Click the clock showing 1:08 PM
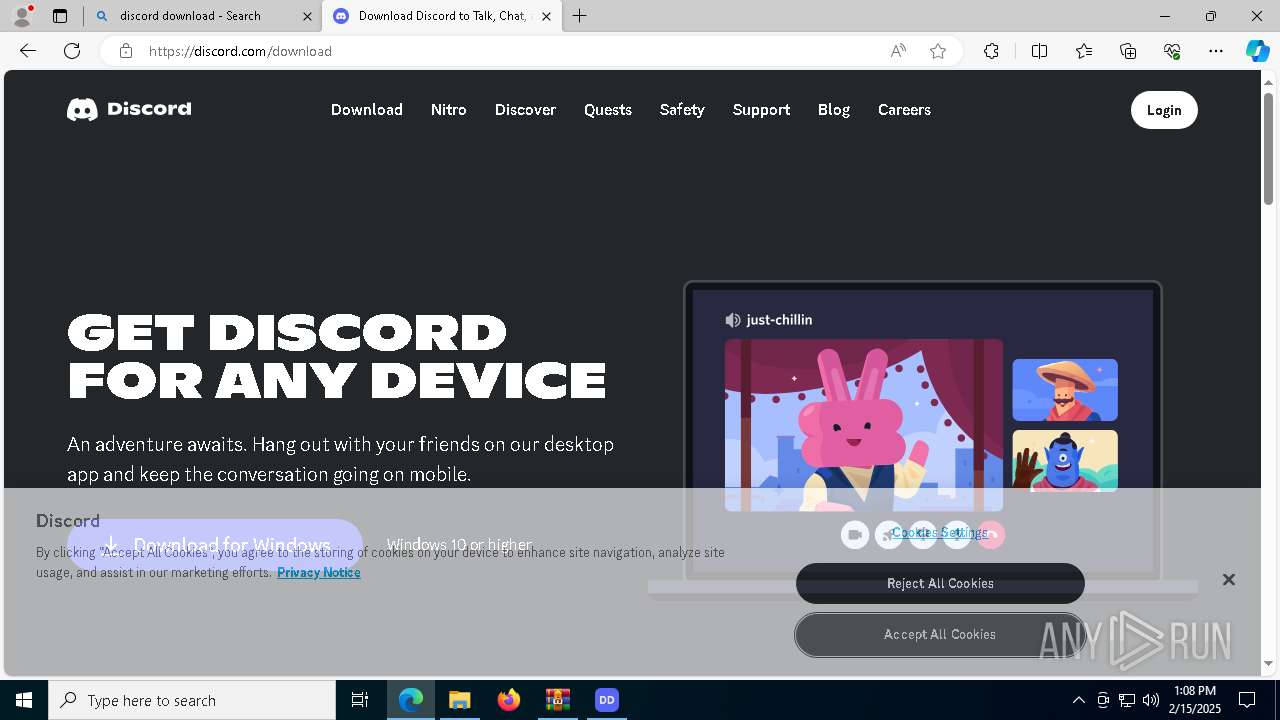This screenshot has width=1280, height=720. pos(1195,700)
